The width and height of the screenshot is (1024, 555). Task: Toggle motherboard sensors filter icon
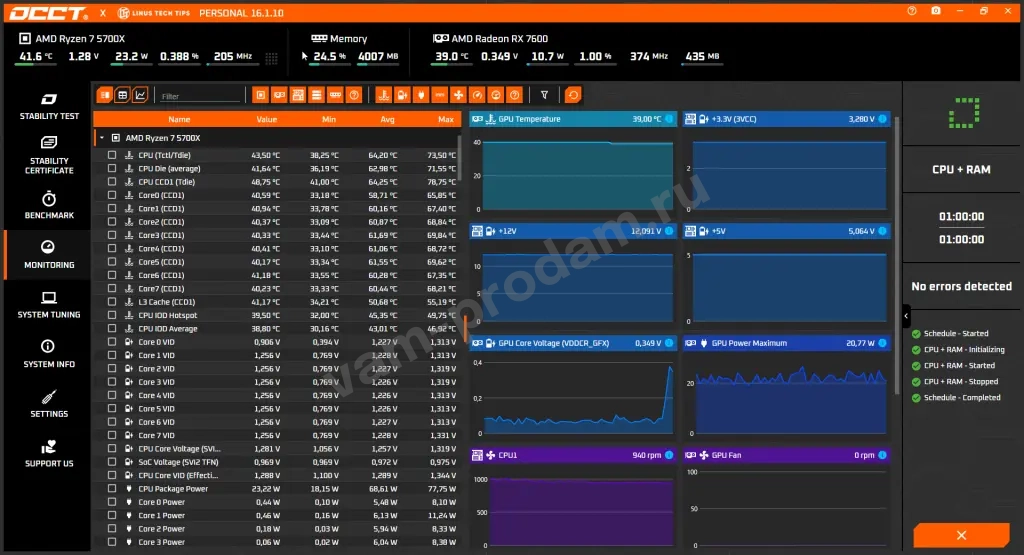click(x=298, y=95)
